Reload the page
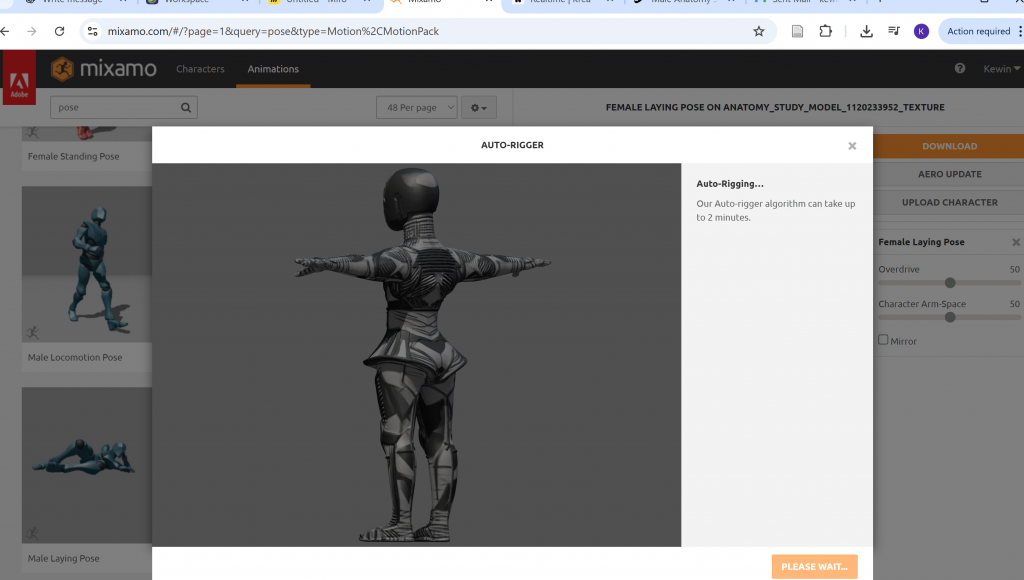The image size is (1024, 580). coord(59,31)
